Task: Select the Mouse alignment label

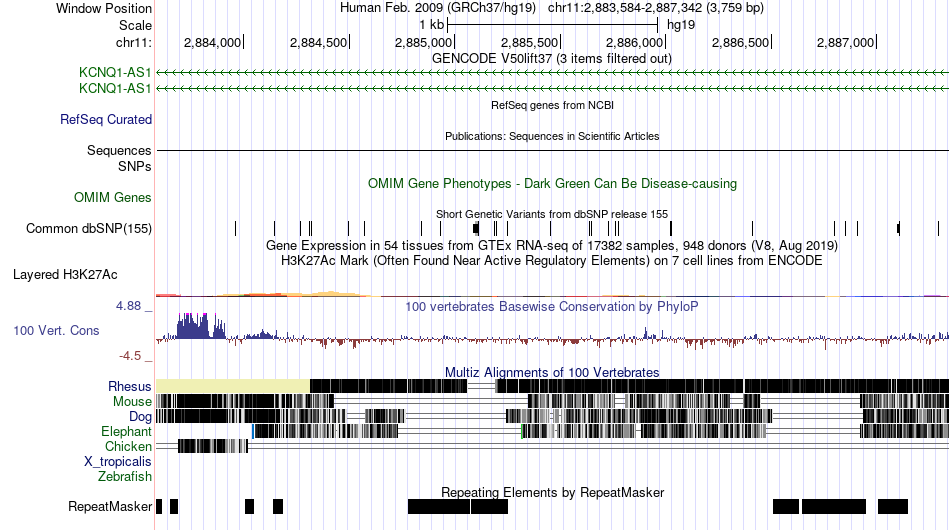Action: coord(132,402)
